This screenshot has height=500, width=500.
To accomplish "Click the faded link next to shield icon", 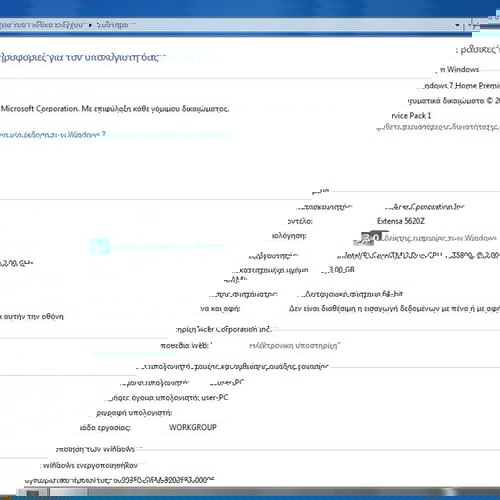I will (x=169, y=247).
